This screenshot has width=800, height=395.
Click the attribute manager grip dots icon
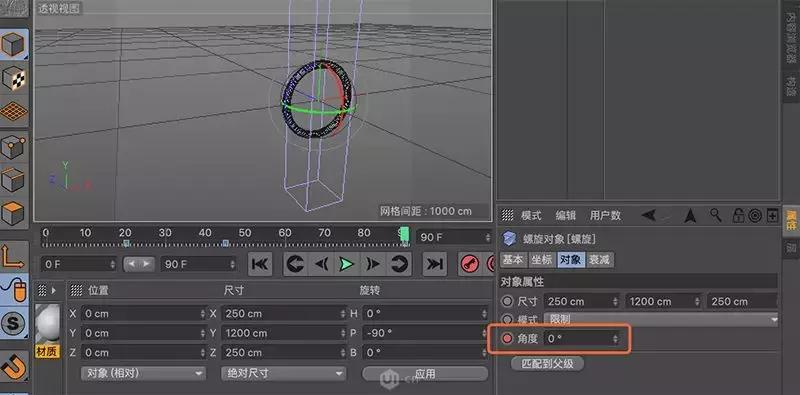tap(507, 215)
